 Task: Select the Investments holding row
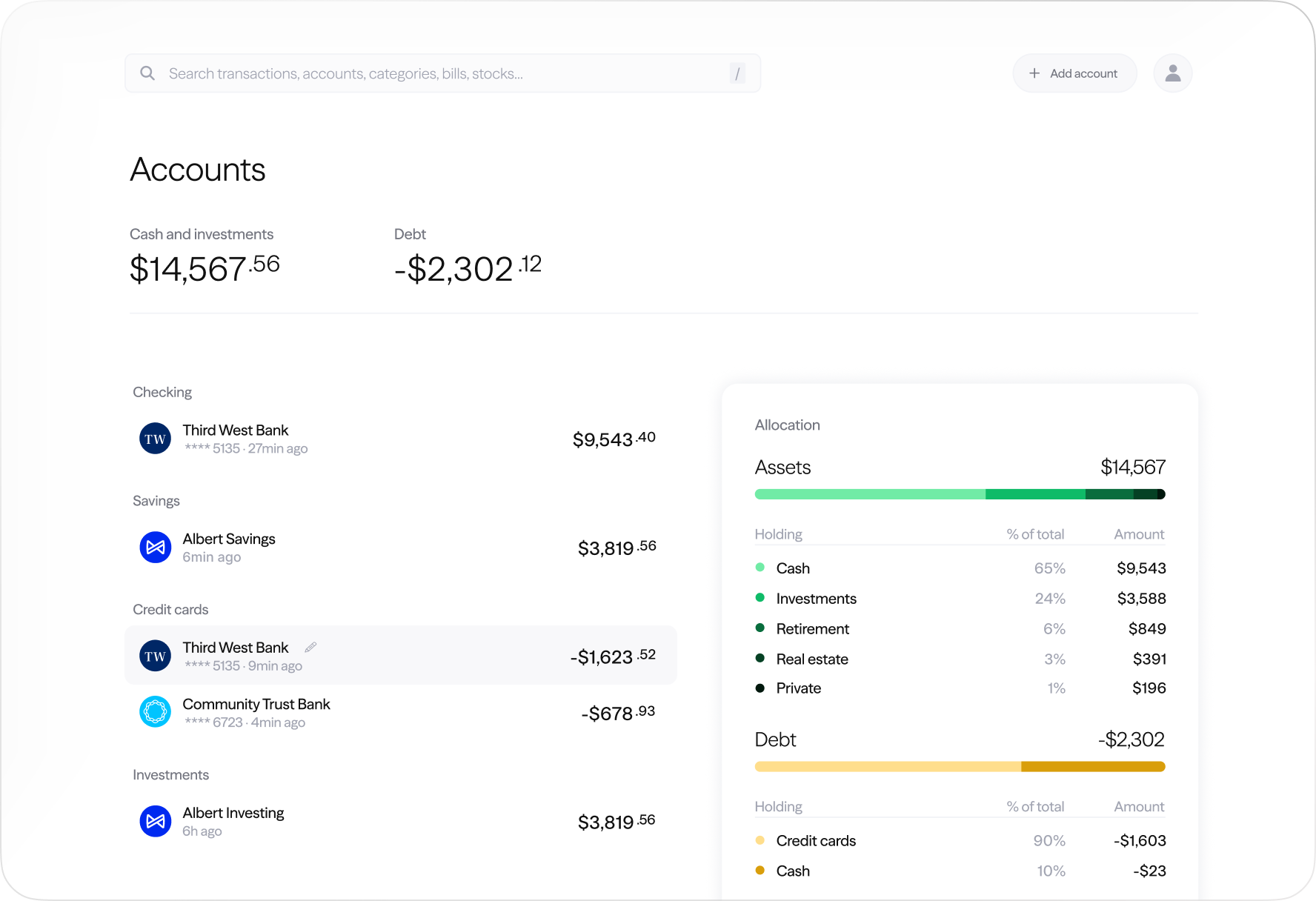click(960, 599)
